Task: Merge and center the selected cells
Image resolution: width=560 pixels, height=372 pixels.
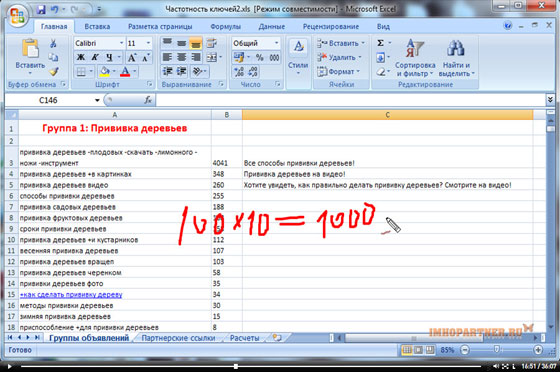Action: [x=212, y=57]
